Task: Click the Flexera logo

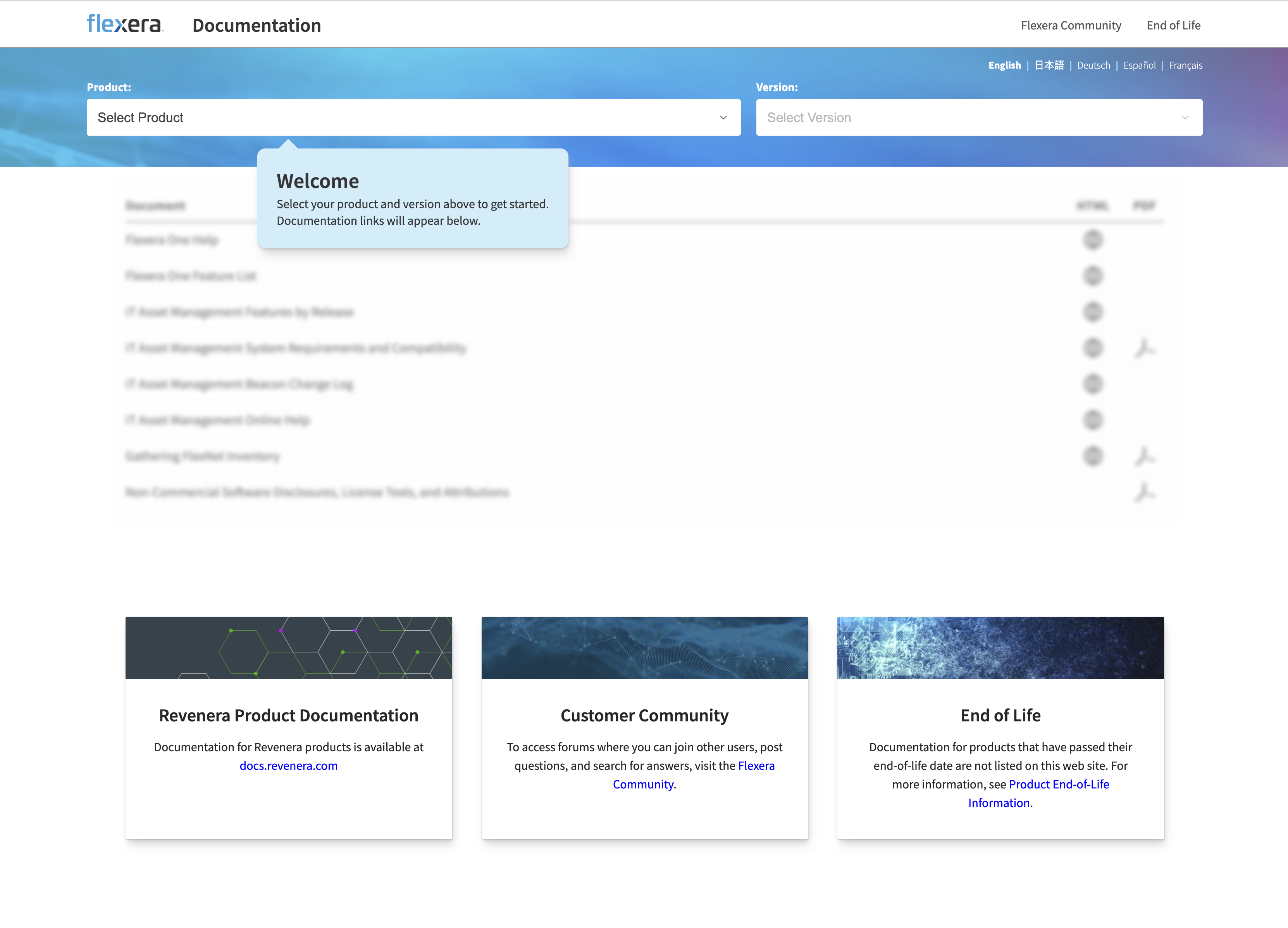Action: click(x=125, y=24)
